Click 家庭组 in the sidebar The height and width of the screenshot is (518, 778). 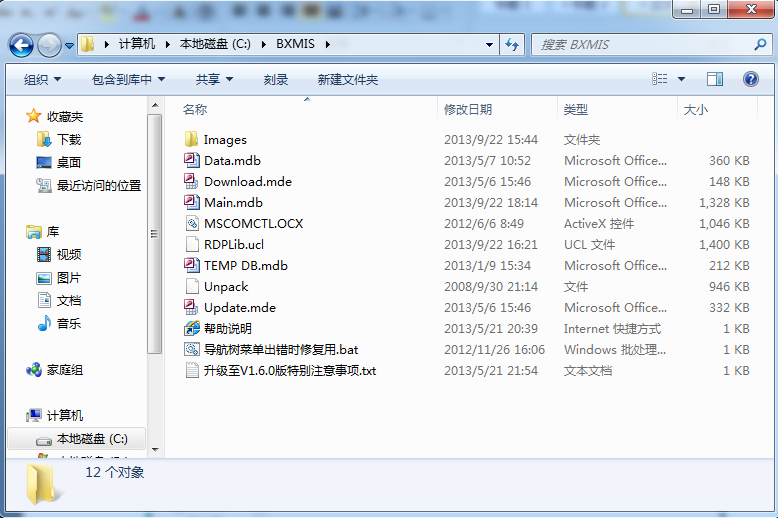[55, 370]
